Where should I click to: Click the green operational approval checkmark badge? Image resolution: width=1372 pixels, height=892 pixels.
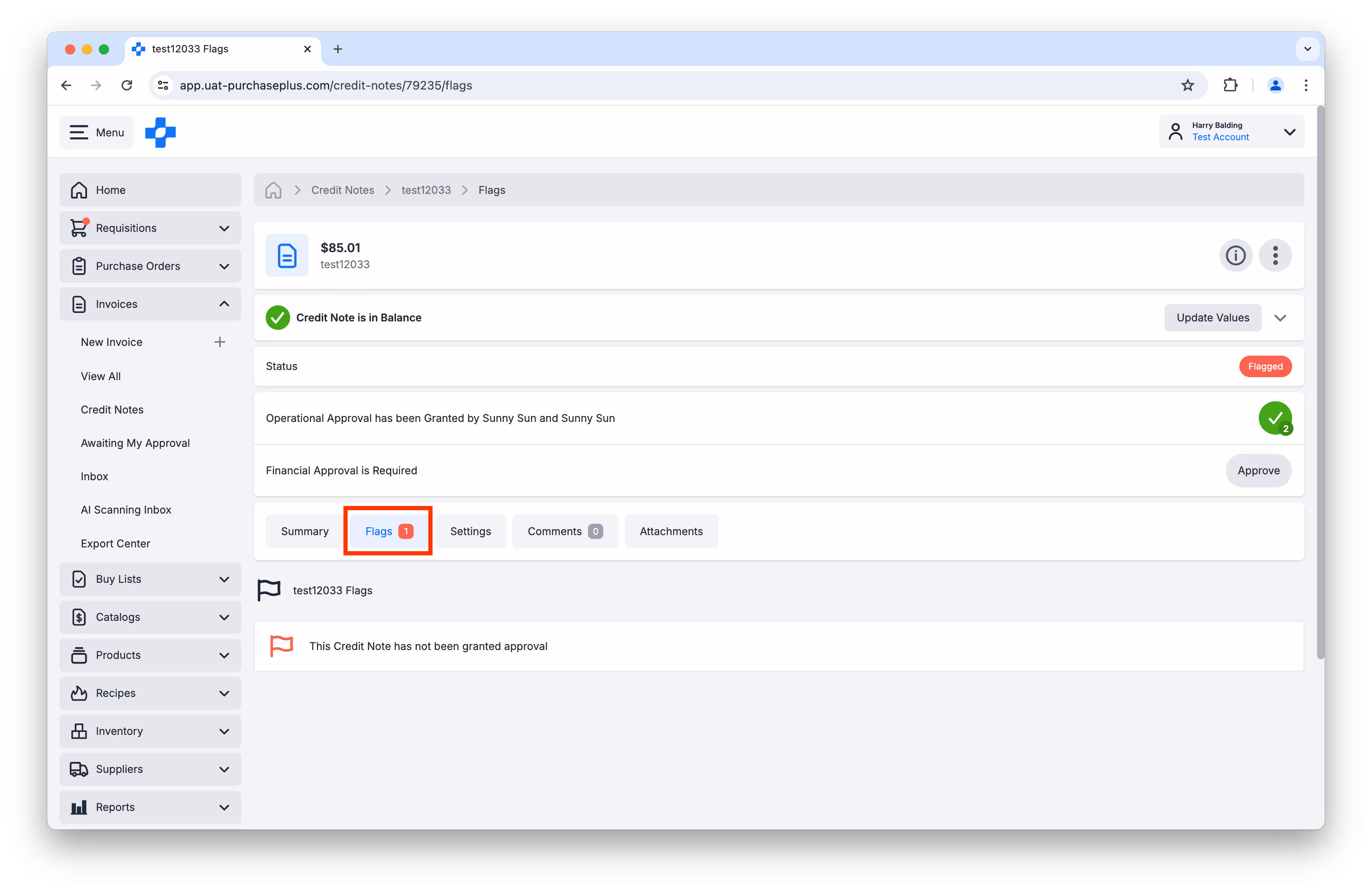tap(1274, 418)
